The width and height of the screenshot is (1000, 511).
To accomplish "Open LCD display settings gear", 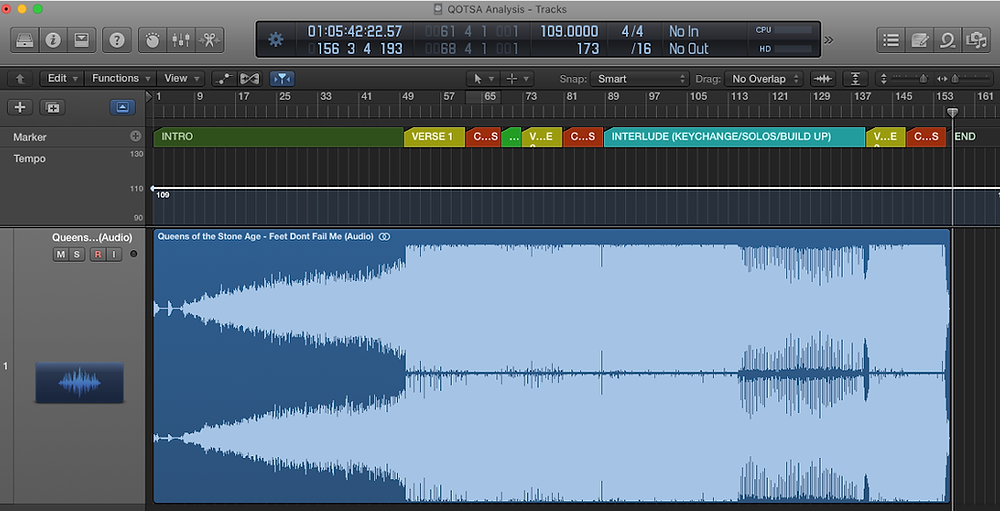I will coord(276,40).
